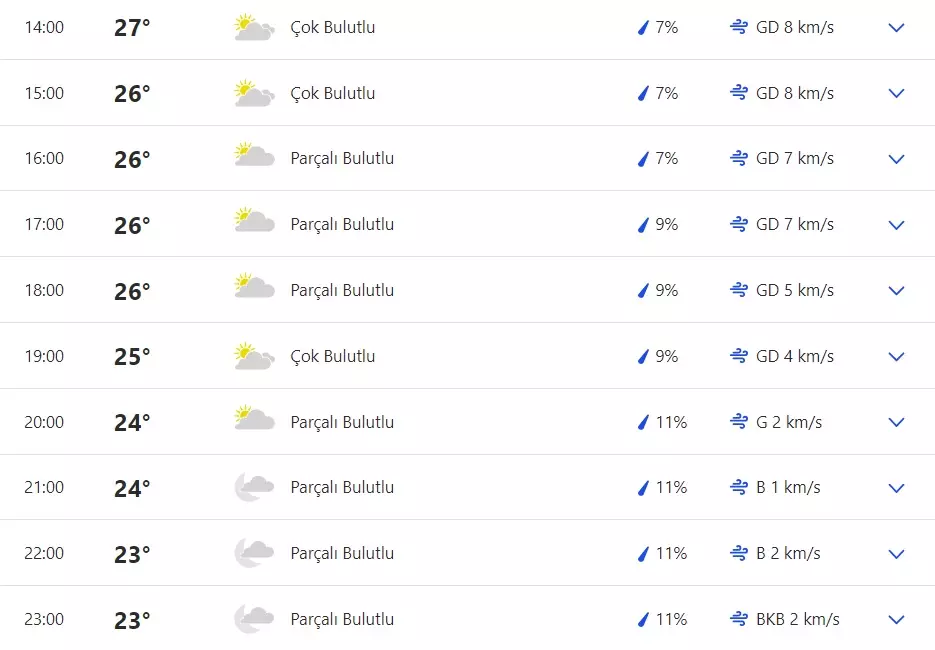Click the moon cloud icon at 21:00
The image size is (935, 650).
pyautogui.click(x=254, y=488)
